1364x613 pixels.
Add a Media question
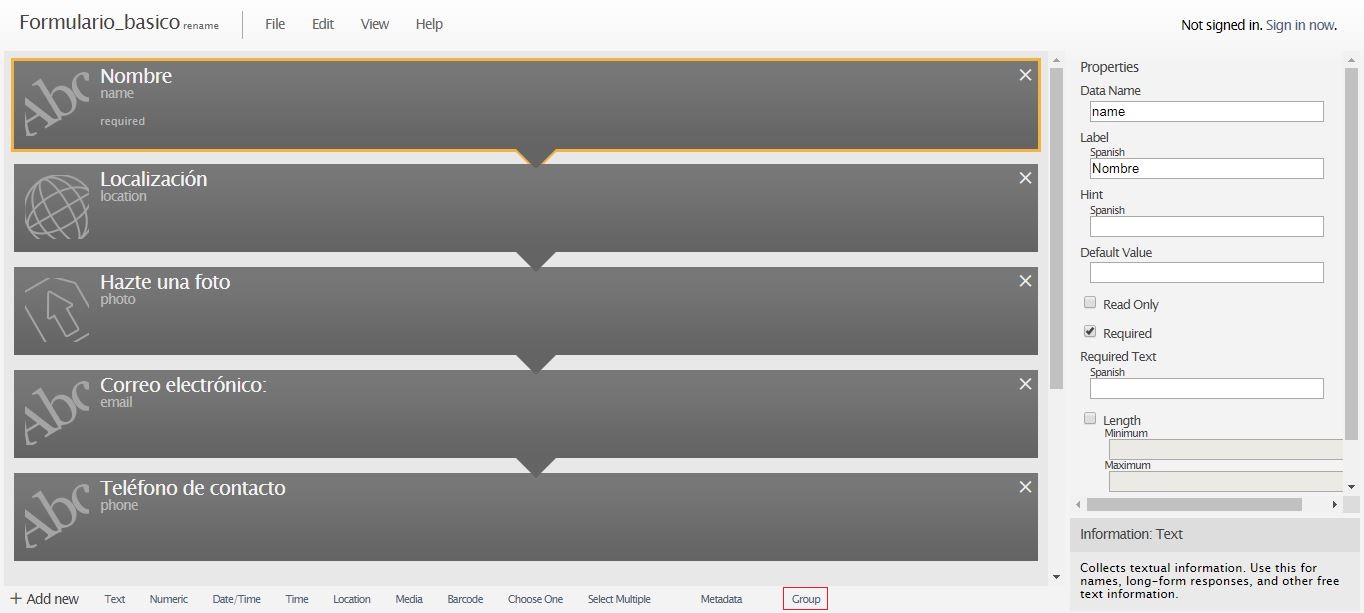[409, 599]
